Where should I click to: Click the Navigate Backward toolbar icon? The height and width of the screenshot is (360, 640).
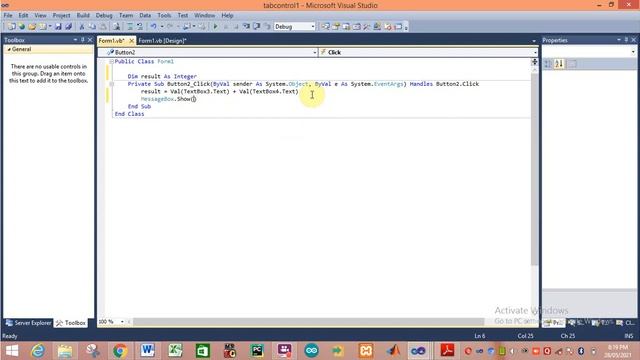[187, 27]
